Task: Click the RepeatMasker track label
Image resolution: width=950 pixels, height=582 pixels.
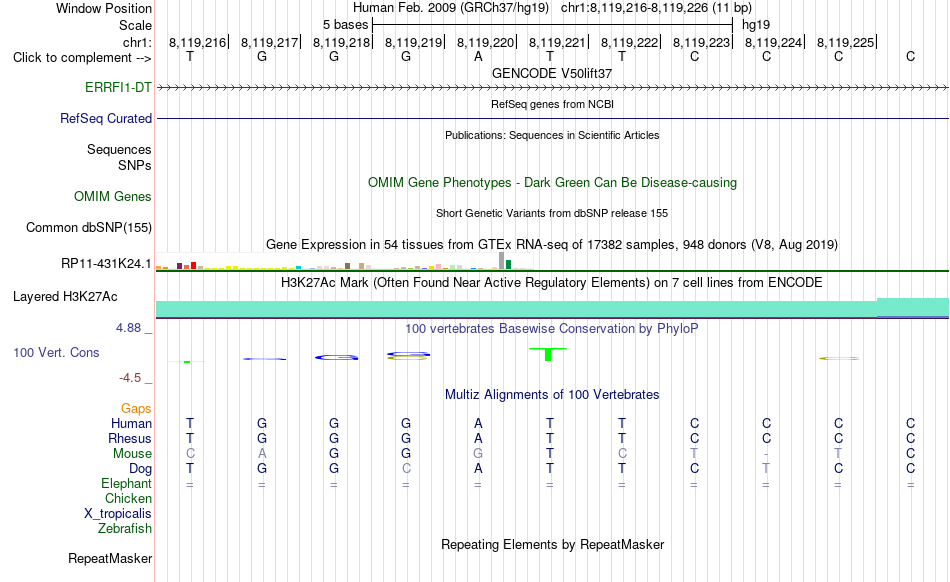Action: tap(110, 558)
